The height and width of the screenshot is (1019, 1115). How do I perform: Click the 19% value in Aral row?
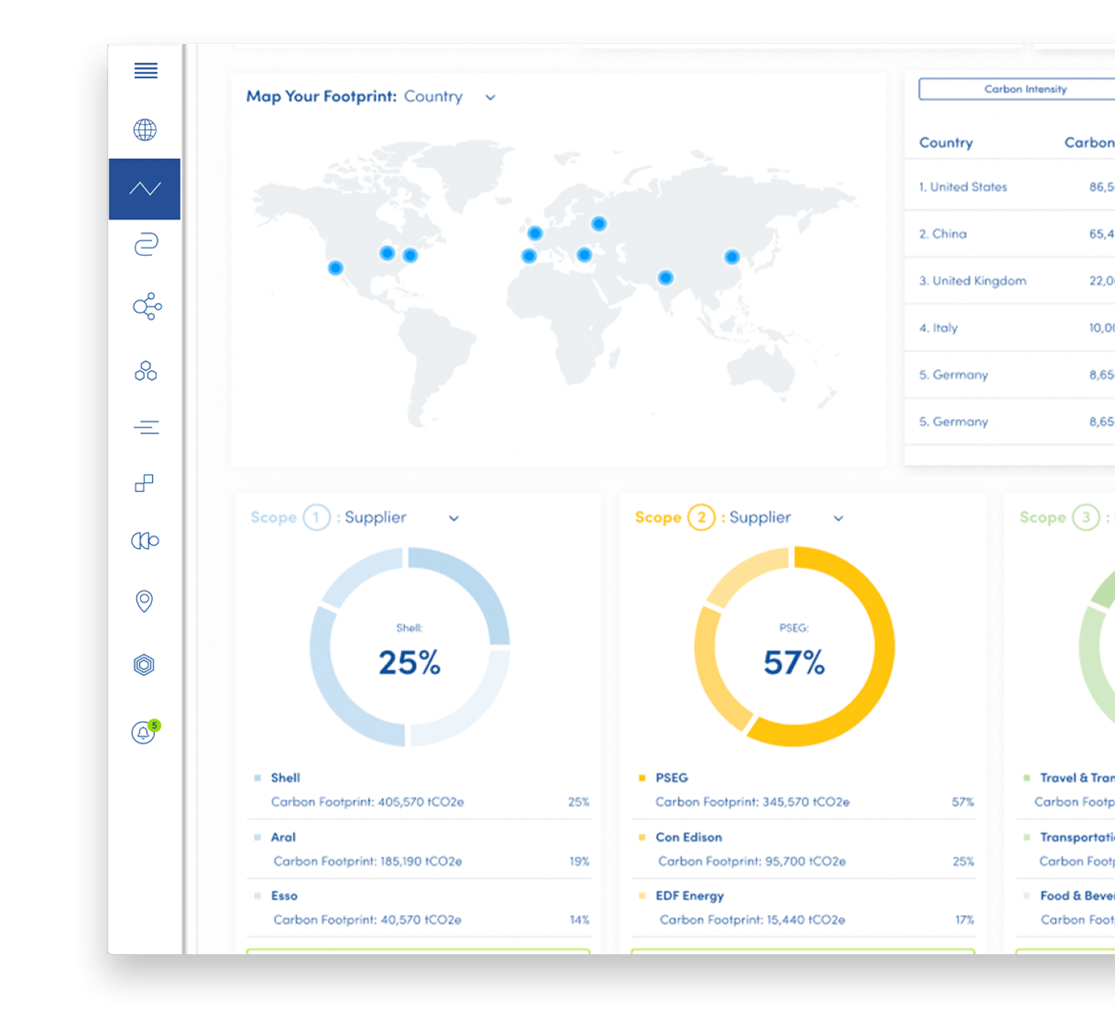point(579,861)
